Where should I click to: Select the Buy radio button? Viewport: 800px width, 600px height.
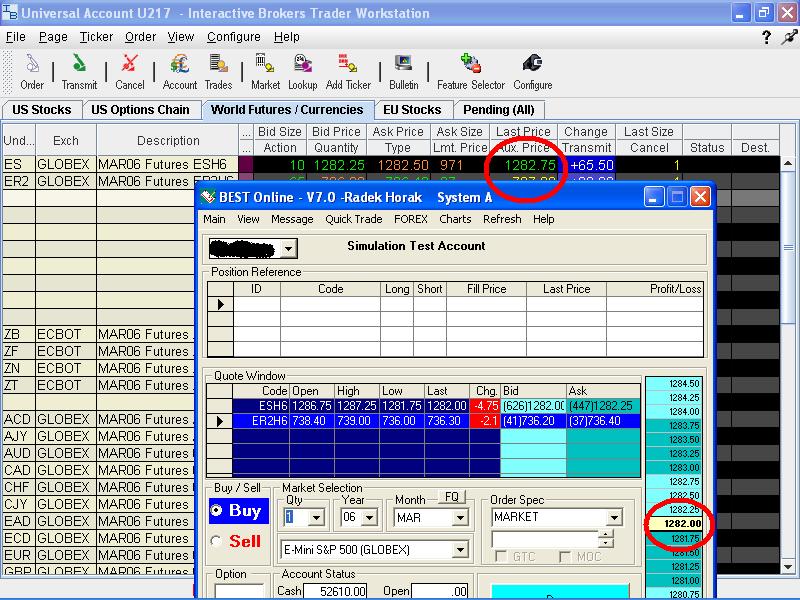217,510
